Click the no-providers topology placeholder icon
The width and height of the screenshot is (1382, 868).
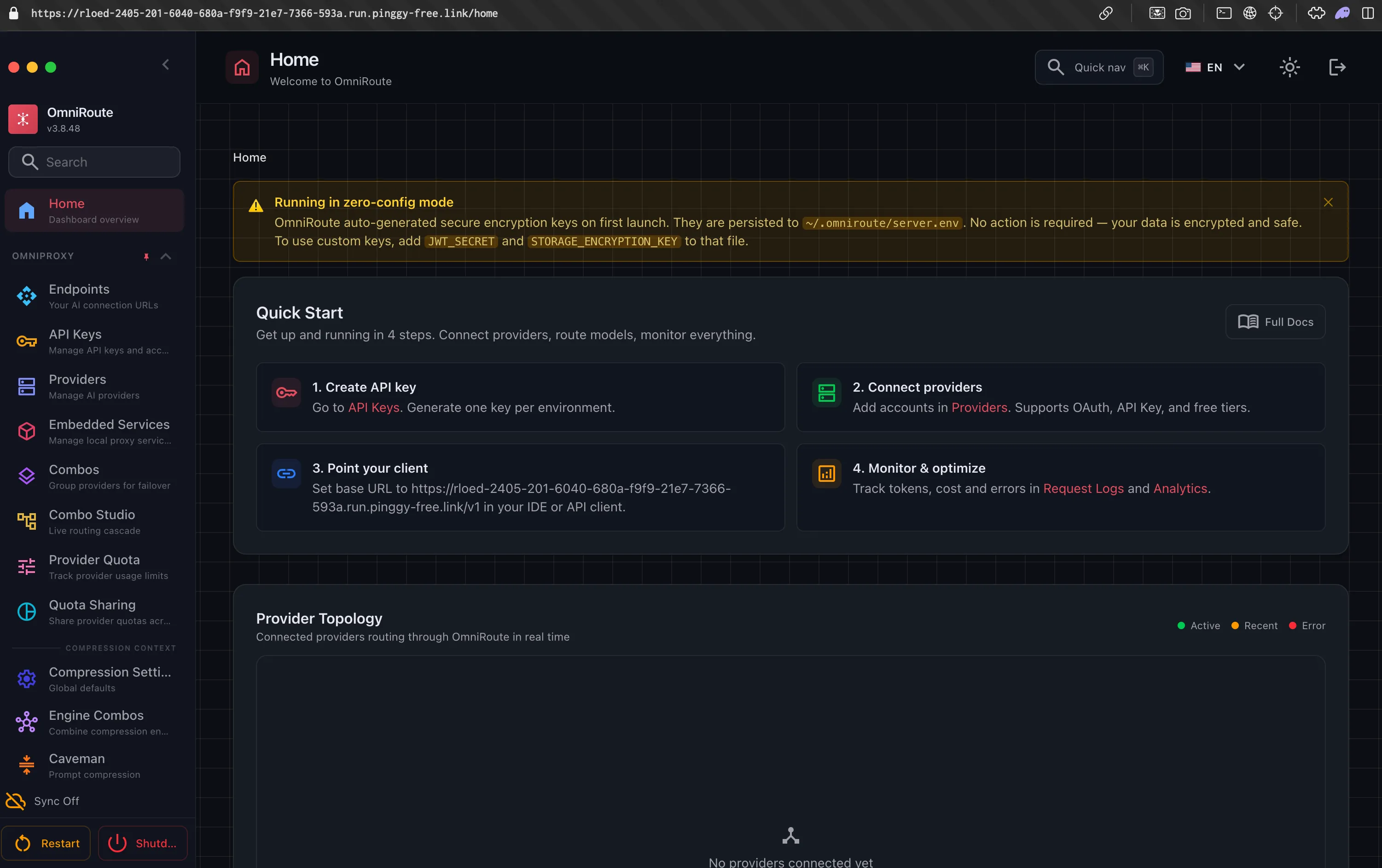coord(790,835)
